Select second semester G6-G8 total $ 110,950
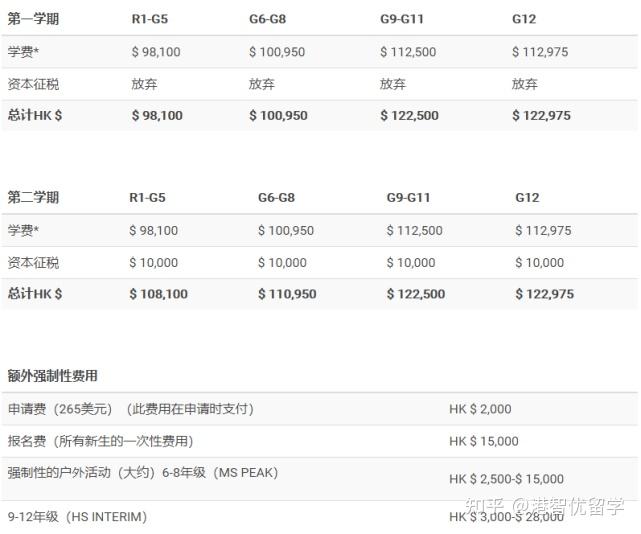The image size is (641, 534). (287, 294)
